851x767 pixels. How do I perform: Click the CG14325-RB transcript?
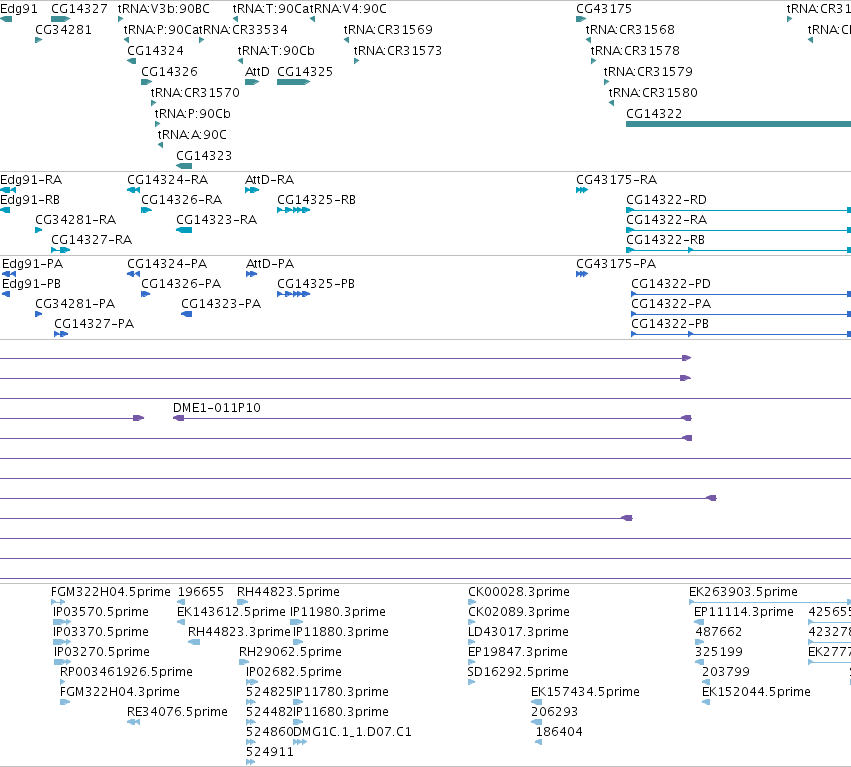point(294,210)
